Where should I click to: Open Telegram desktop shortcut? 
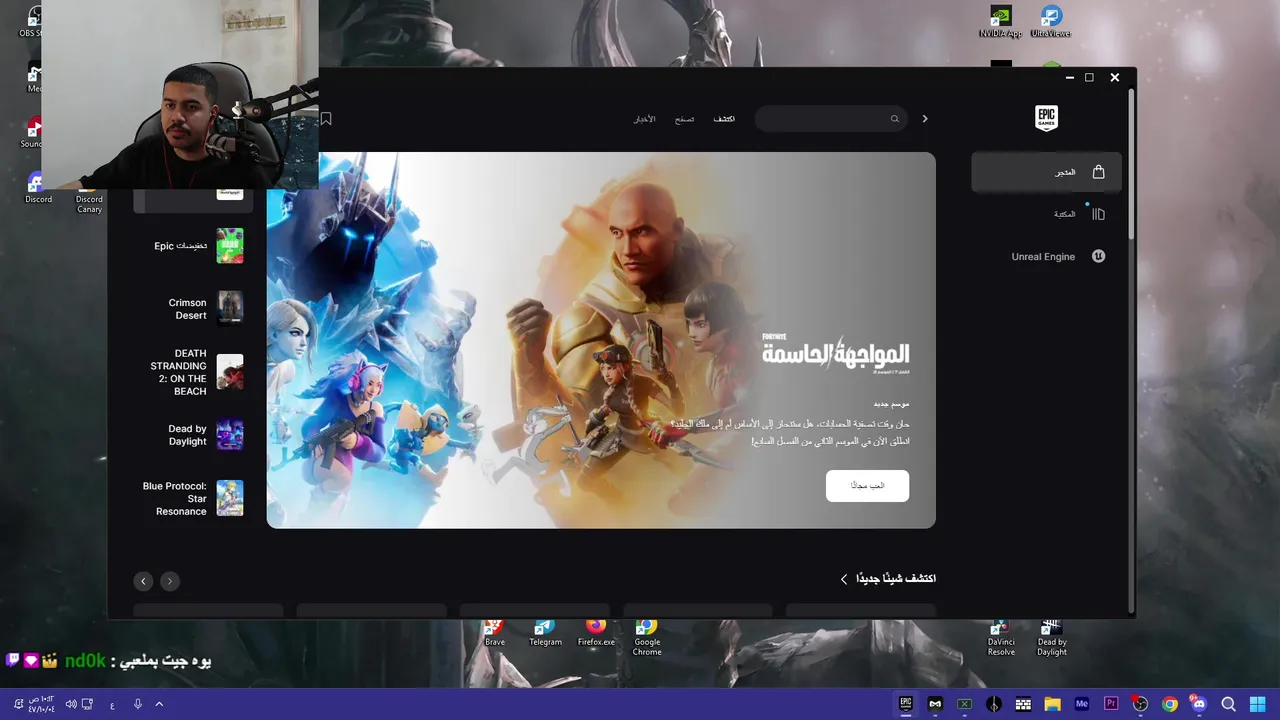tap(545, 634)
